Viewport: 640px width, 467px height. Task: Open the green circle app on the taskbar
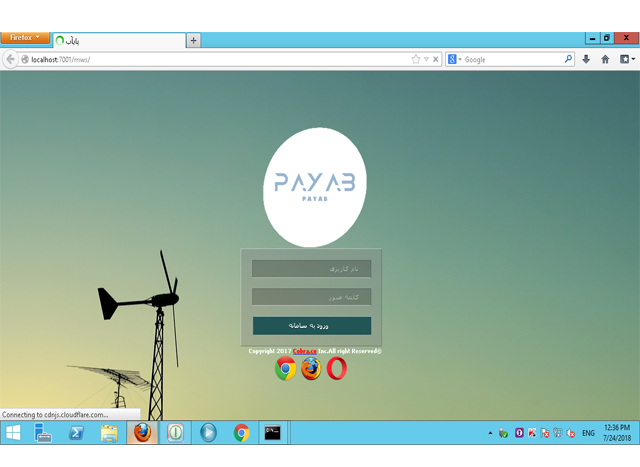pyautogui.click(x=176, y=433)
